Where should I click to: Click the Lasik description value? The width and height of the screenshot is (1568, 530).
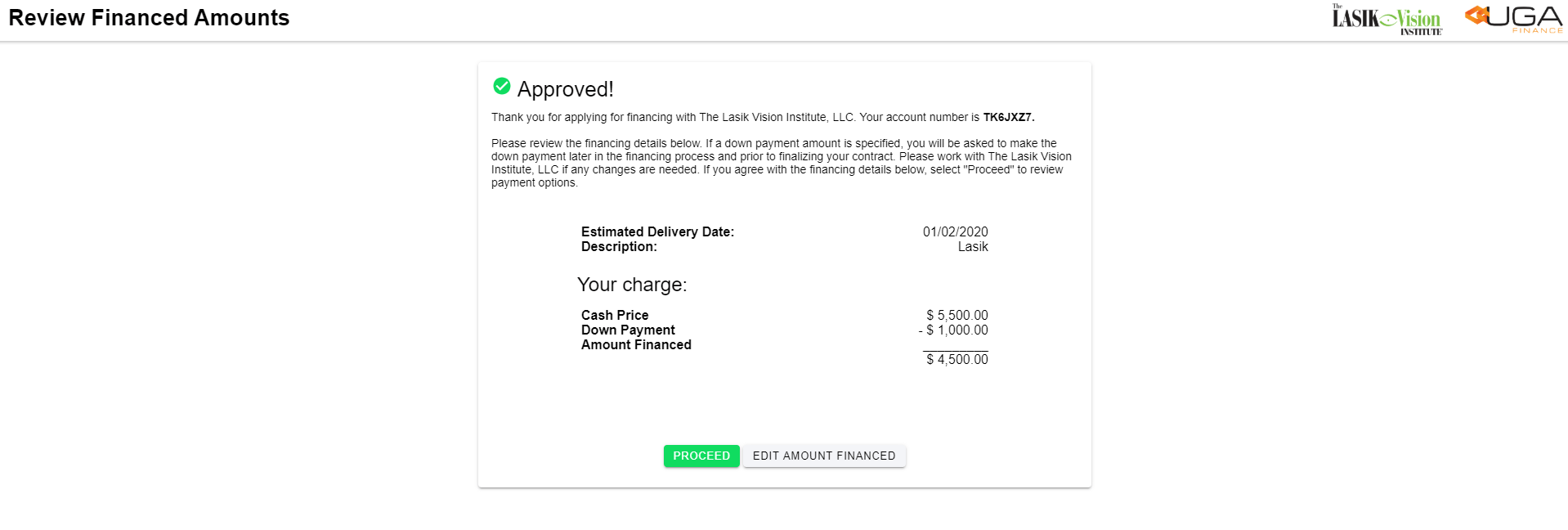coord(973,247)
